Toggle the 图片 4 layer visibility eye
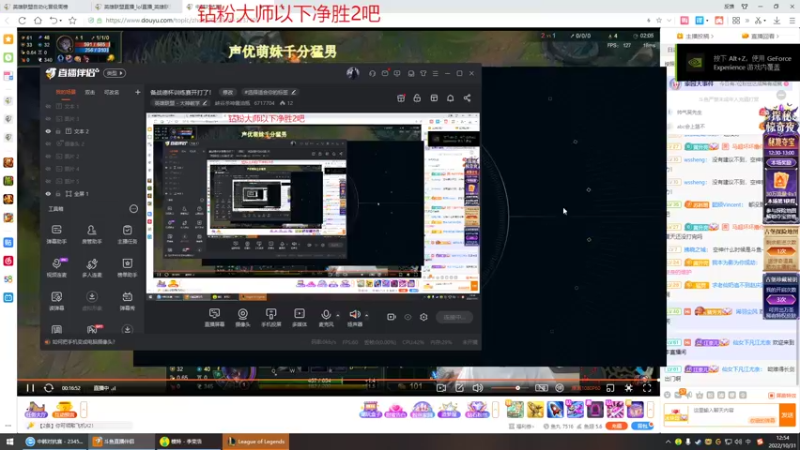 (48, 169)
